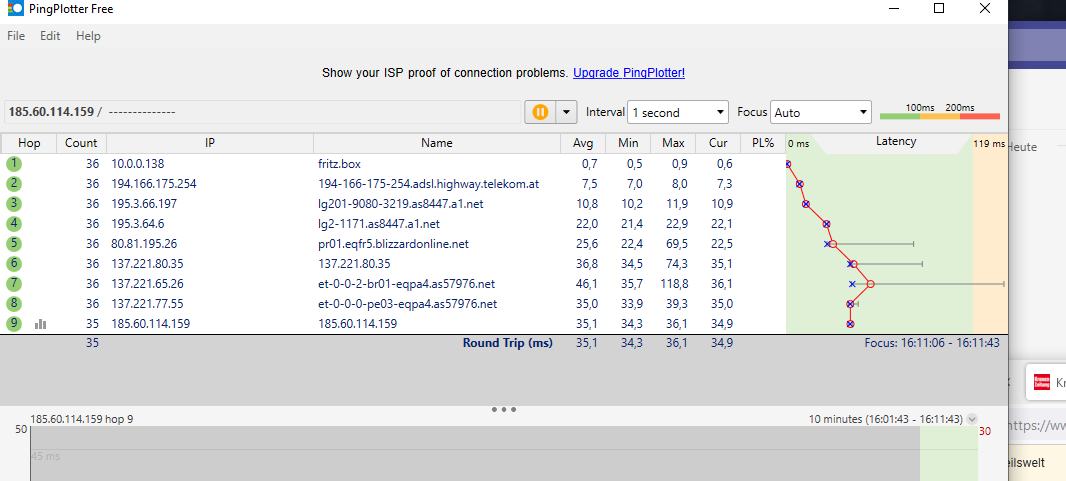Click the IP column header

coord(210,143)
